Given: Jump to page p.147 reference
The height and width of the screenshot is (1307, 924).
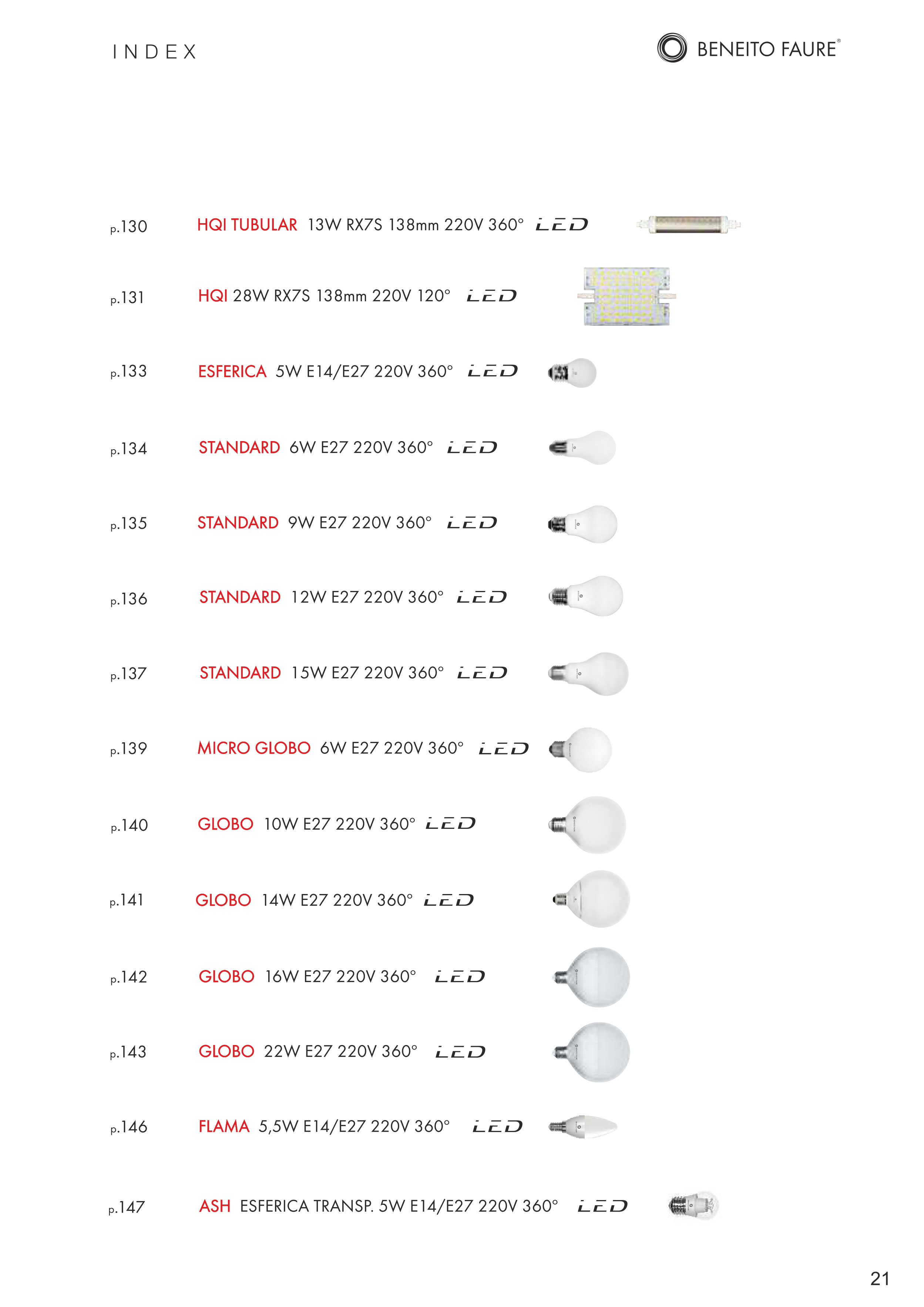Looking at the screenshot, I should point(127,1207).
